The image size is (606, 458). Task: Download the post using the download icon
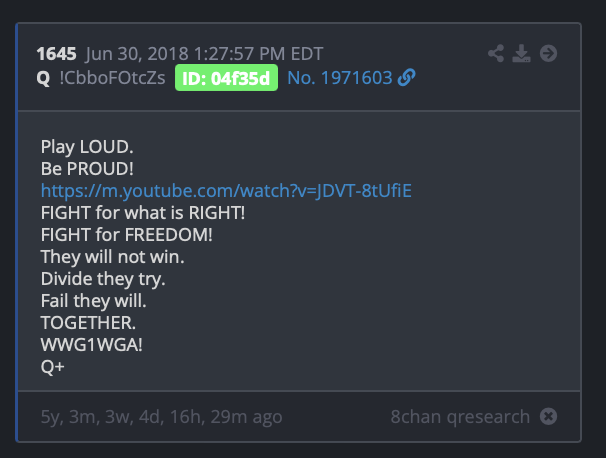[521, 53]
